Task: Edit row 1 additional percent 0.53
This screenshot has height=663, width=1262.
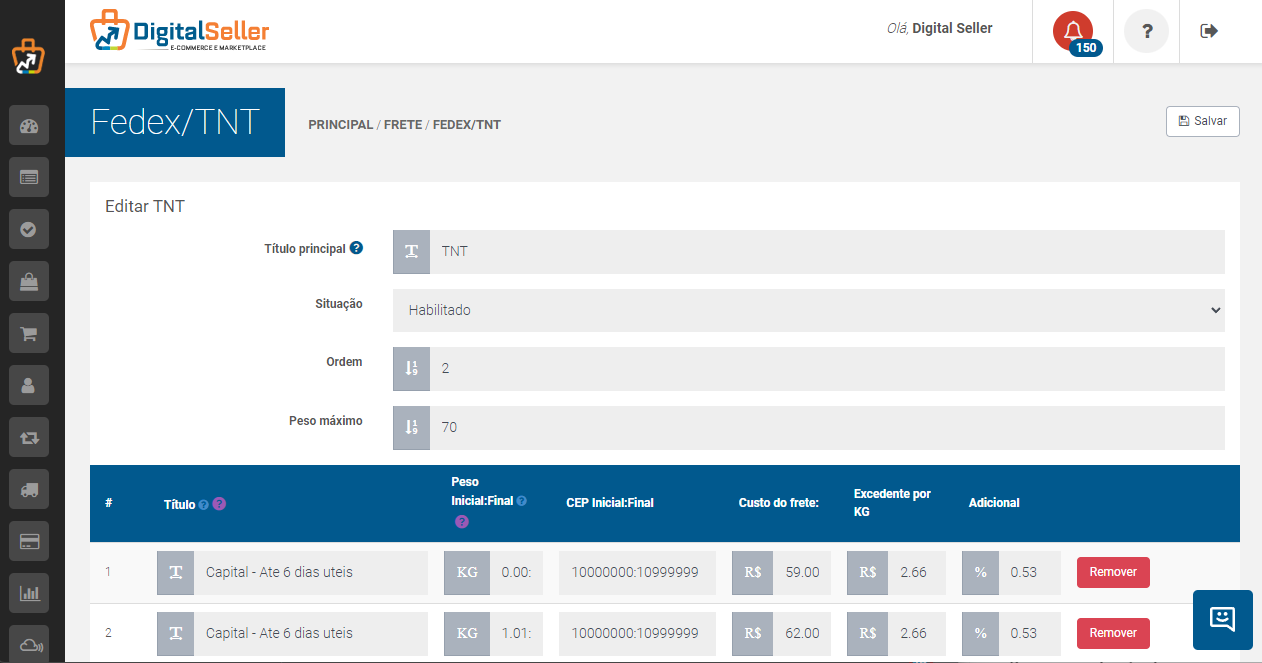Action: [x=1031, y=573]
